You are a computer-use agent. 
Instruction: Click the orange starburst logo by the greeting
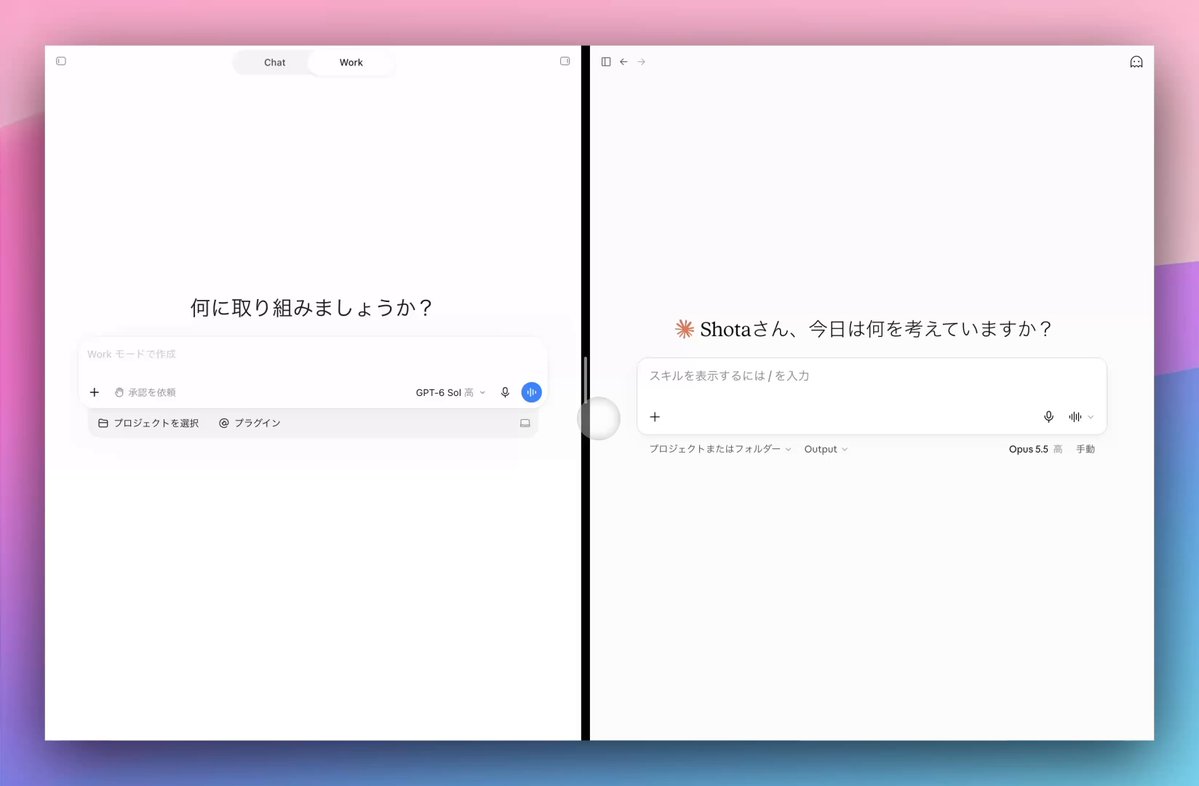point(684,329)
